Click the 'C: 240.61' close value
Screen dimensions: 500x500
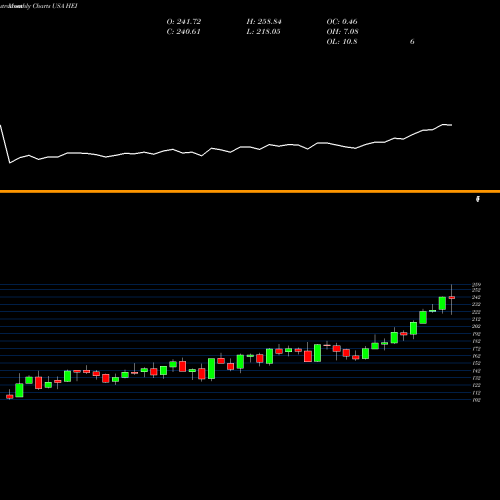pyautogui.click(x=183, y=32)
